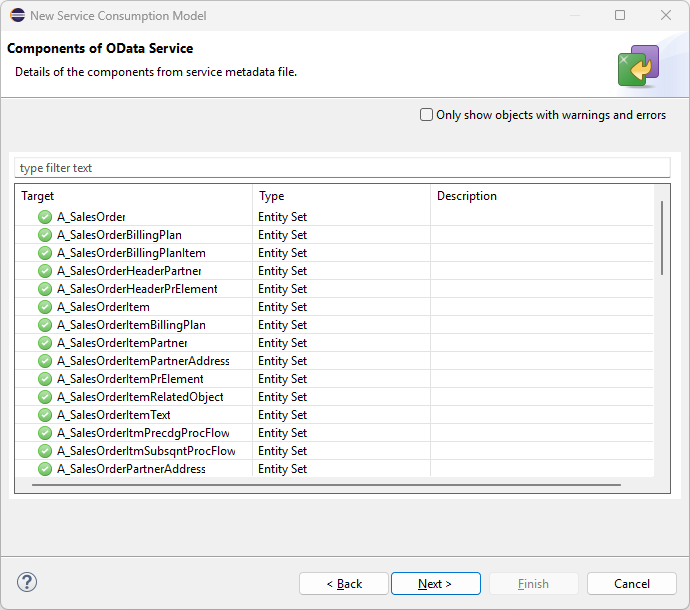Click status icon for A_SalesOrderHeaderPartner
Screen dimensions: 690x610
45,271
